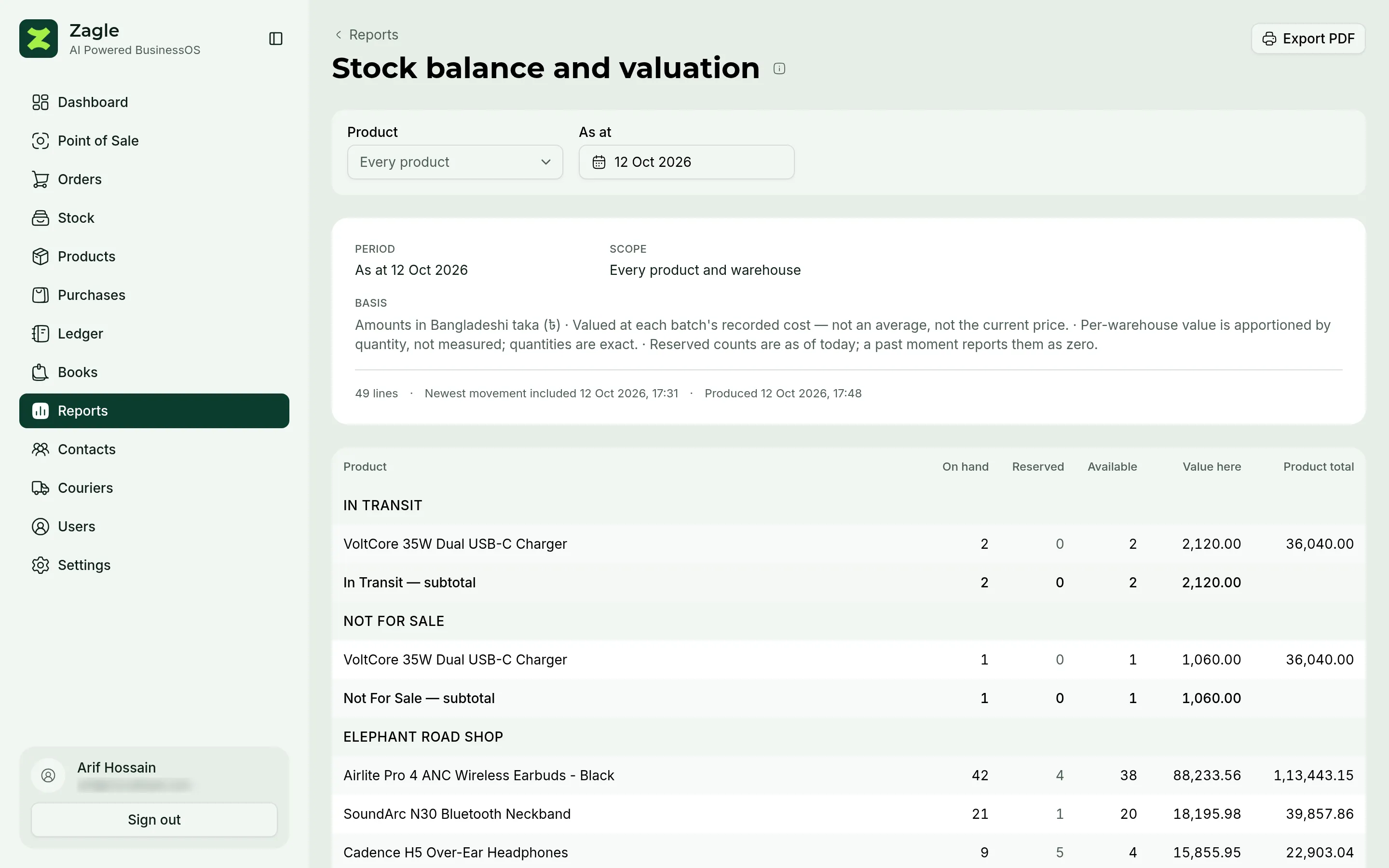Go to Dashboard in the sidebar
Viewport: 1389px width, 868px height.
point(154,102)
